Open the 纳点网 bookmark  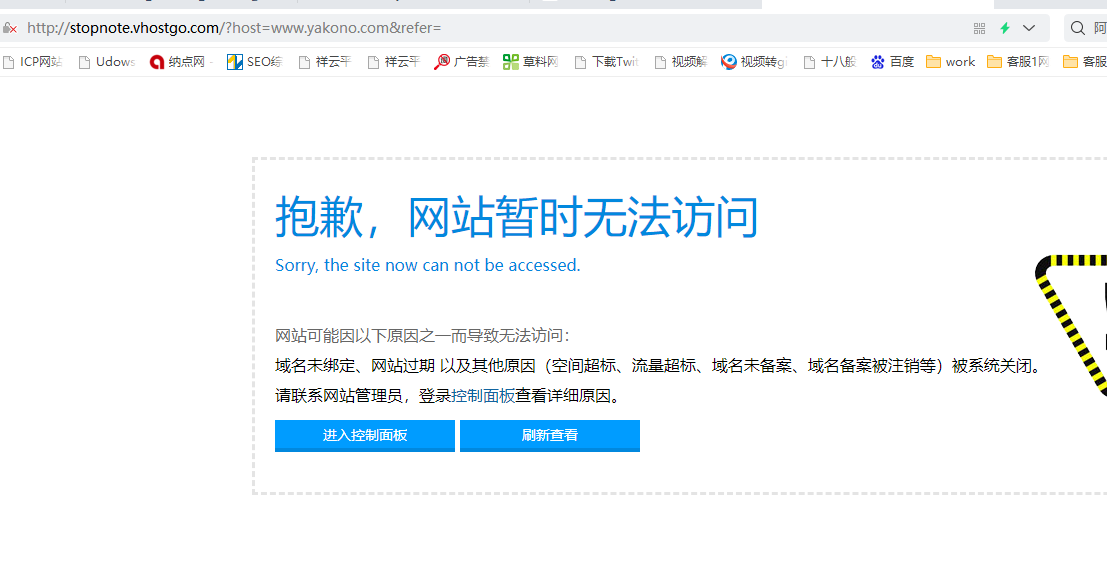click(x=182, y=62)
